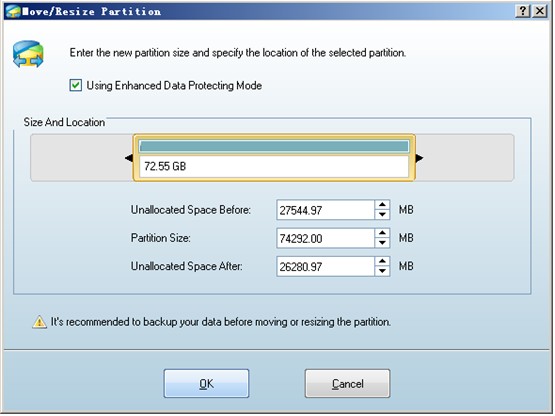Image resolution: width=555 pixels, height=416 pixels.
Task: Click the partition wizard icon in title bar
Action: [13, 11]
